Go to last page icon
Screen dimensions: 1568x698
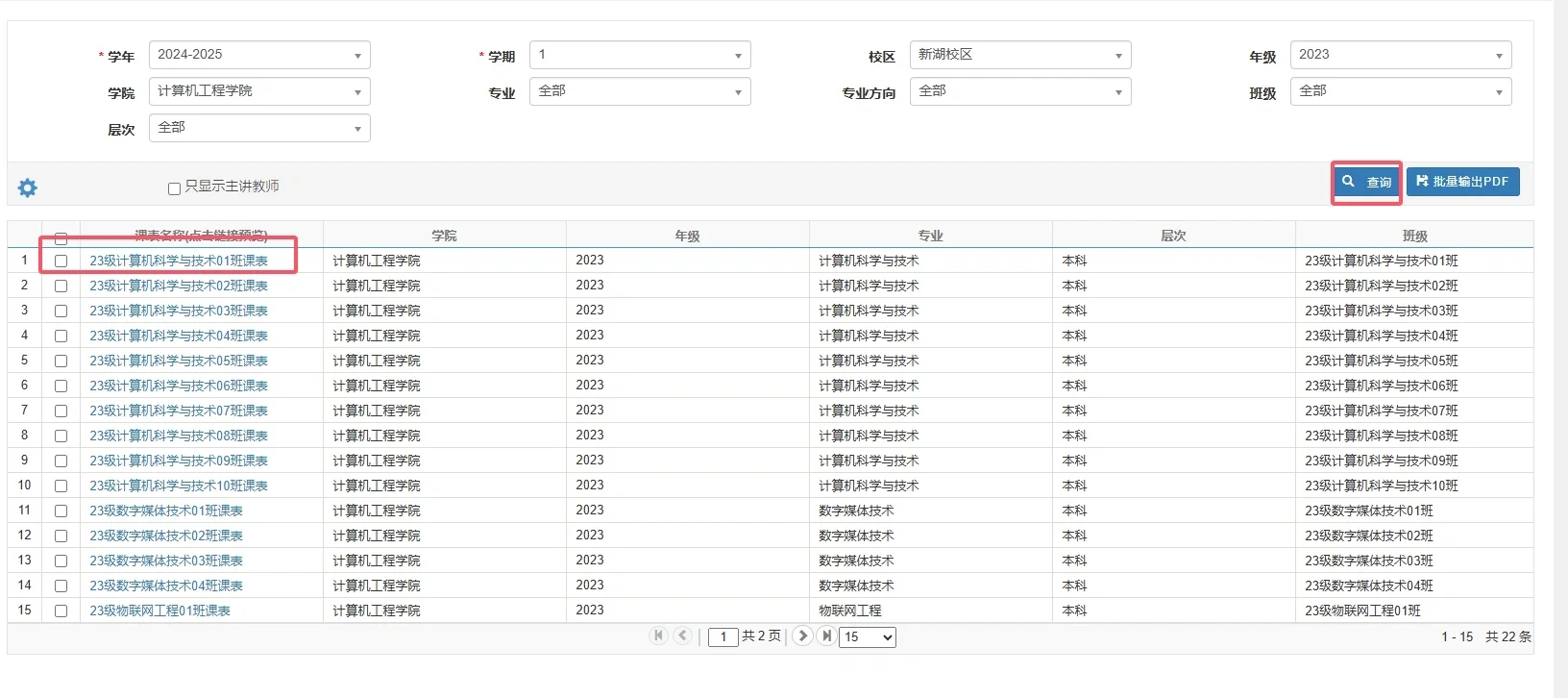point(826,636)
